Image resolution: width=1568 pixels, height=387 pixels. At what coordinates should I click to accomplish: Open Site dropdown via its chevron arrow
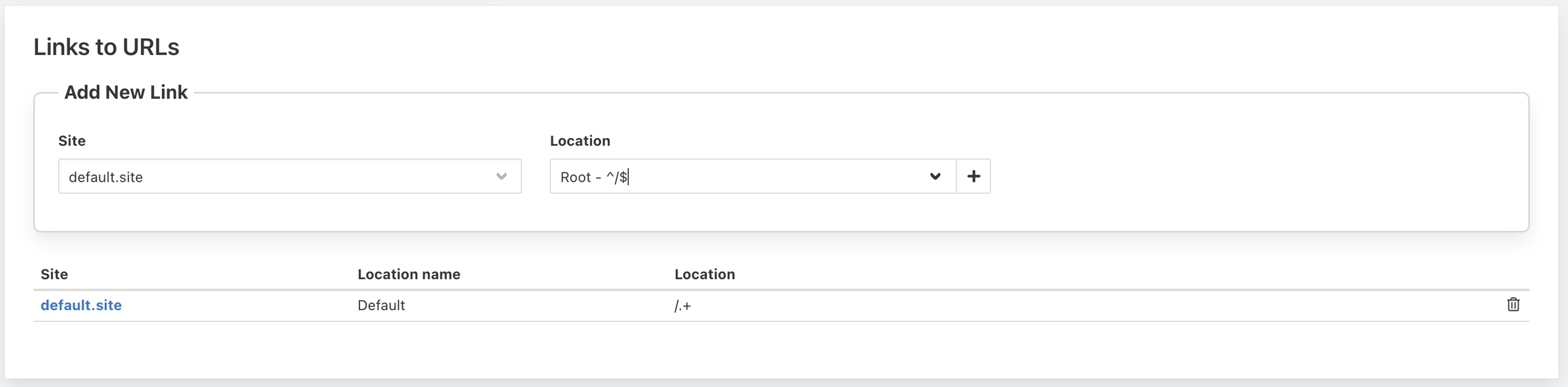[x=502, y=177]
